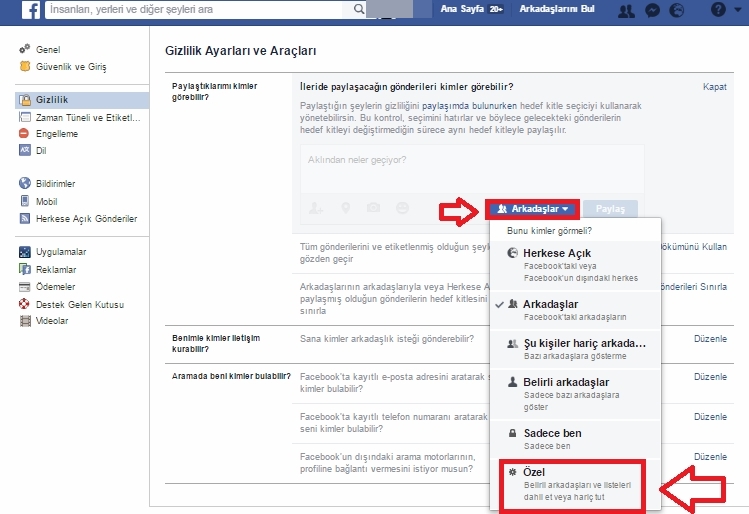Click Arkadaşlarını Bul link

tap(557, 9)
